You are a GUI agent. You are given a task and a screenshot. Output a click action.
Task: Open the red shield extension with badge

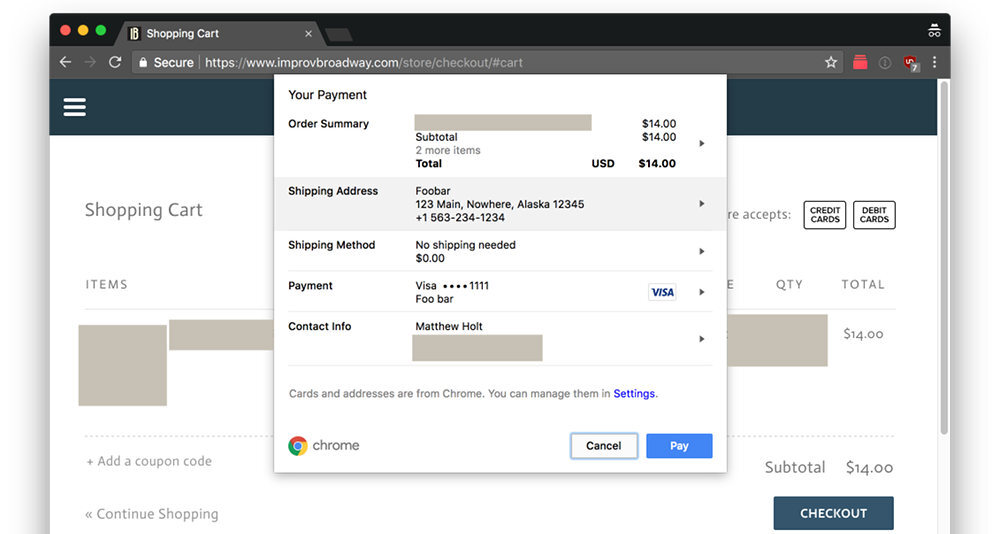(x=911, y=63)
